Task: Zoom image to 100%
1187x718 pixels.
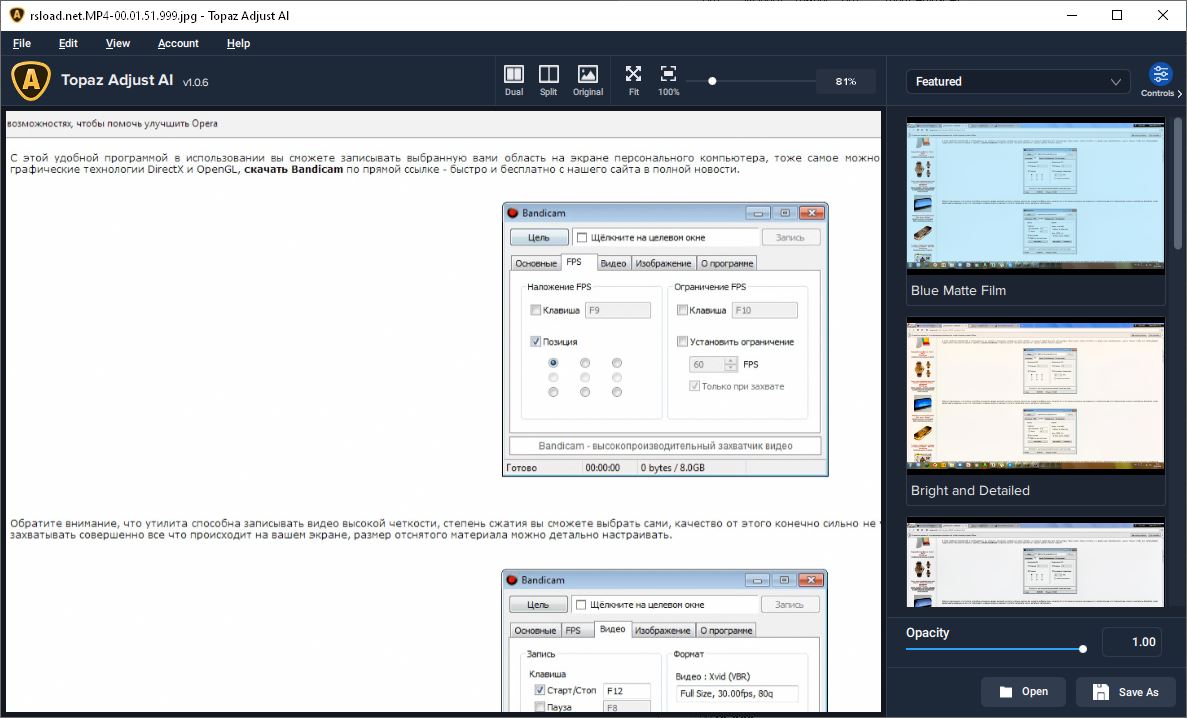Action: [x=668, y=80]
